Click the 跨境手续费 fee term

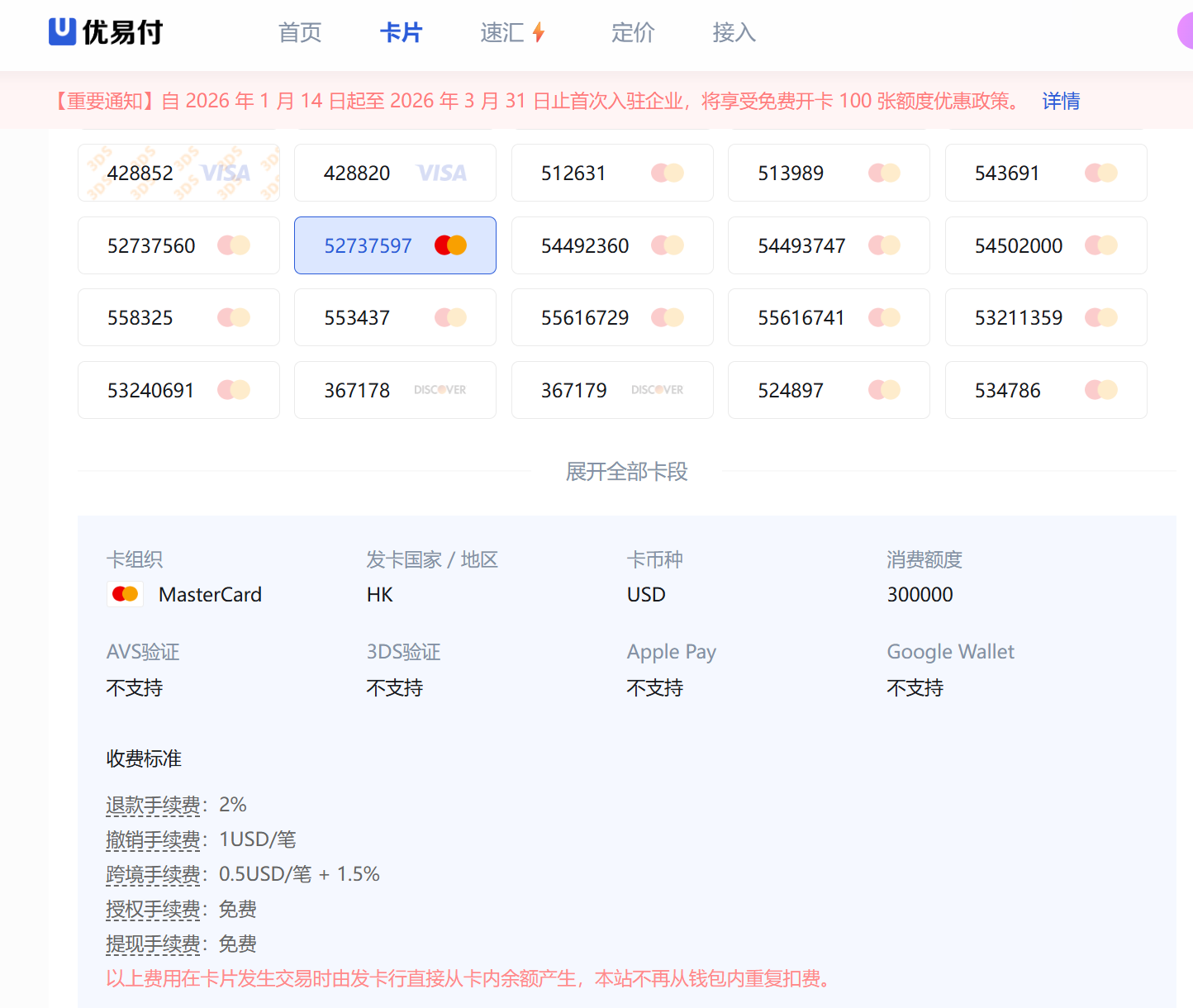153,874
